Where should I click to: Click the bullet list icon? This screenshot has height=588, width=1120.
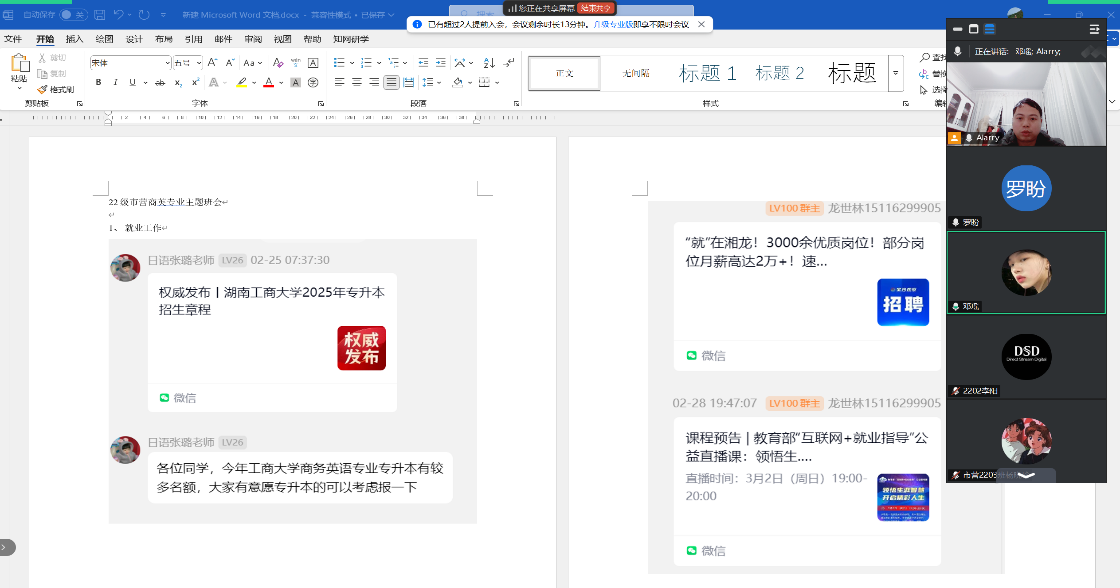click(x=340, y=63)
